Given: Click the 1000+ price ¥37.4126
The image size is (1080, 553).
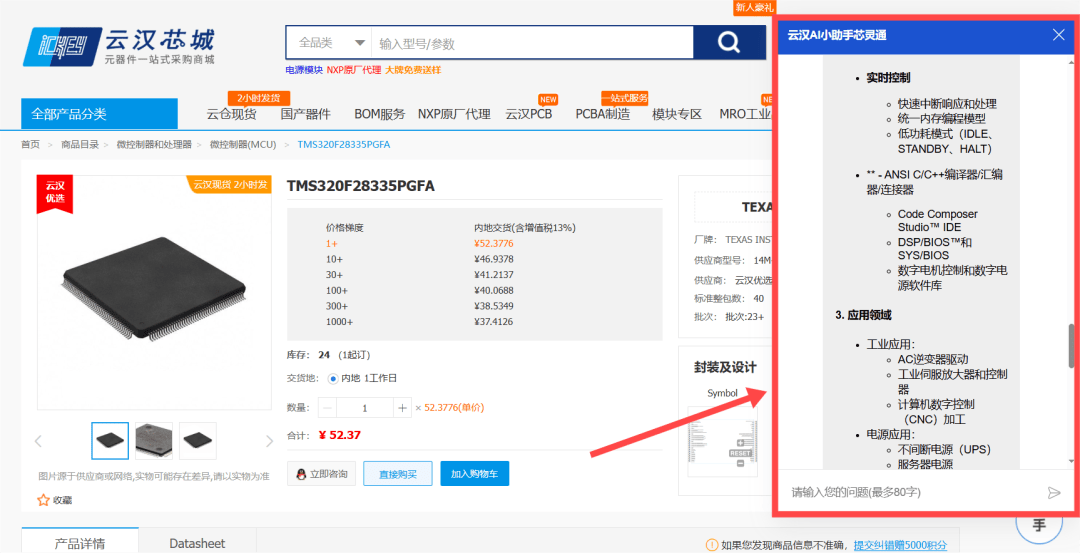Looking at the screenshot, I should [493, 322].
